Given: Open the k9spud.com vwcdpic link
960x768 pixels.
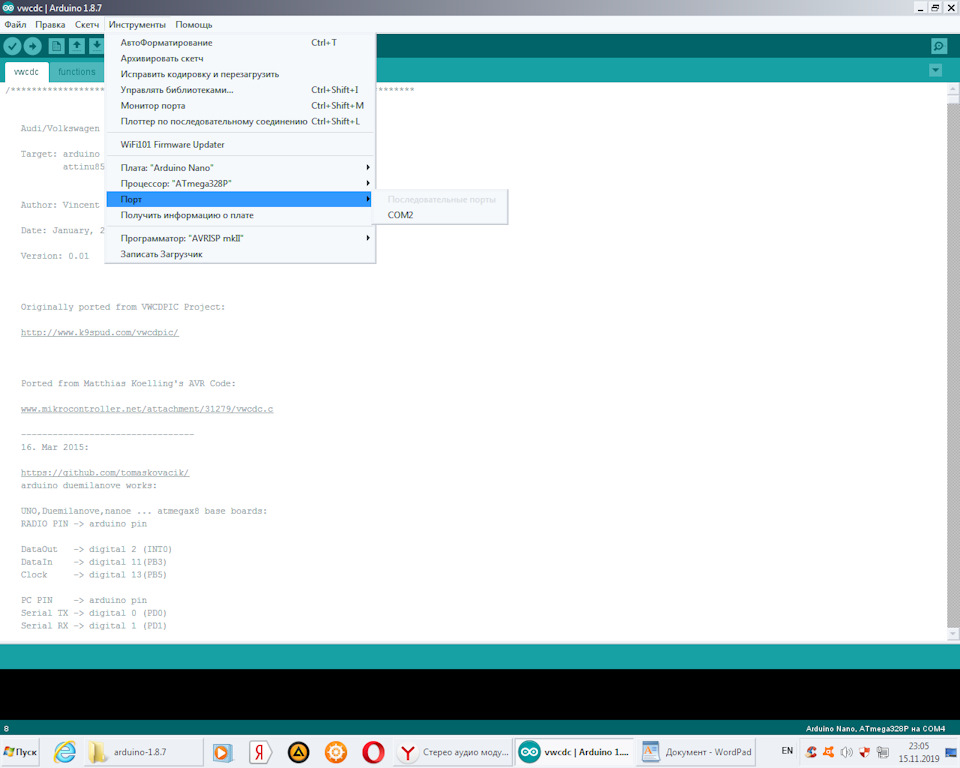Looking at the screenshot, I should pyautogui.click(x=100, y=333).
